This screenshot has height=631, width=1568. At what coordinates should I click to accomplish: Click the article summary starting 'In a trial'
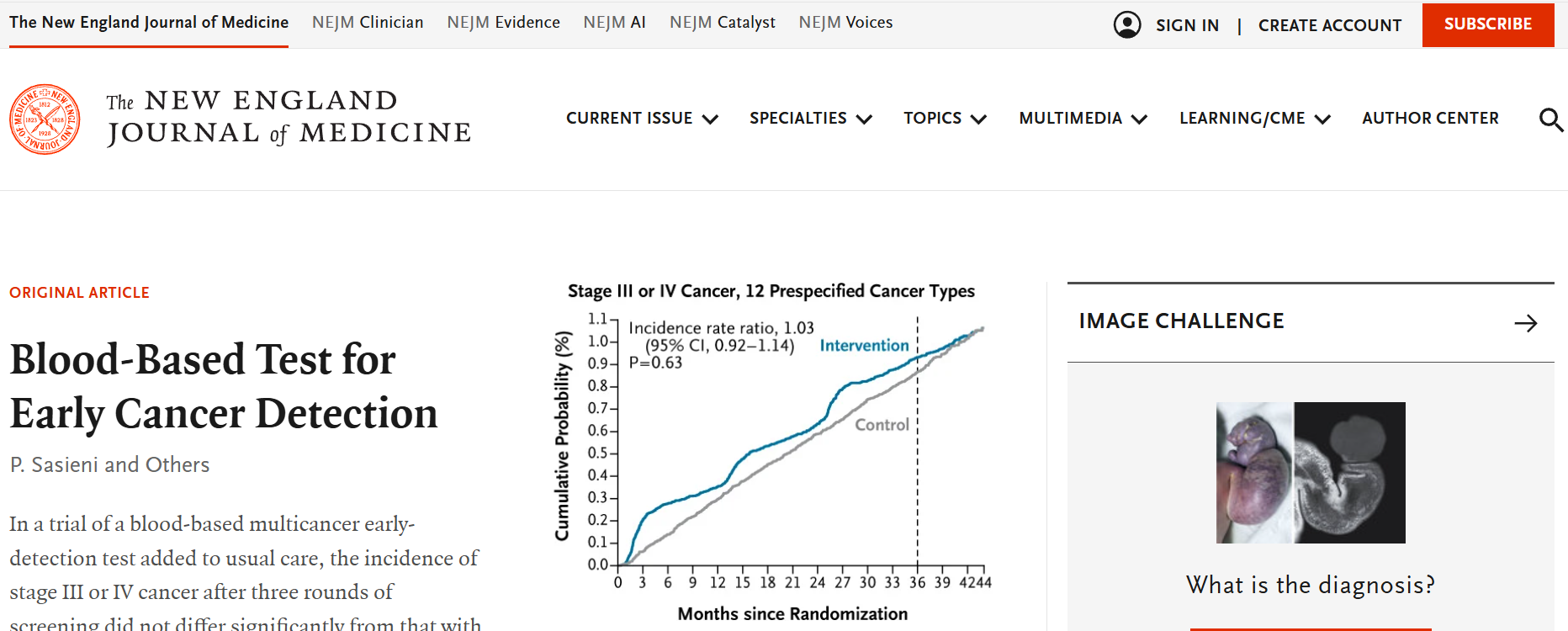click(x=245, y=574)
